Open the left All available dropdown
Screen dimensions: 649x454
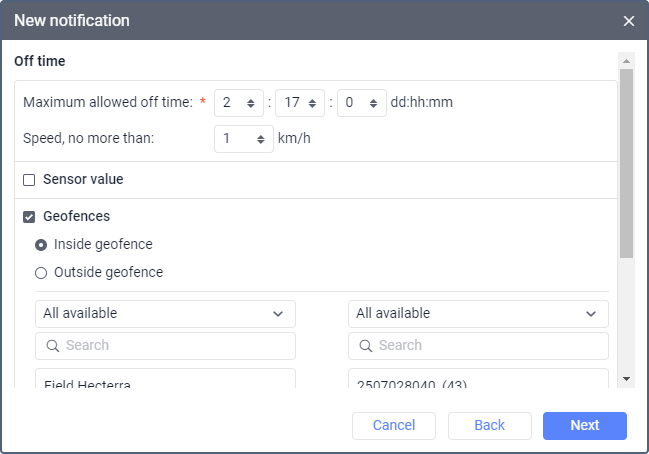(x=165, y=314)
